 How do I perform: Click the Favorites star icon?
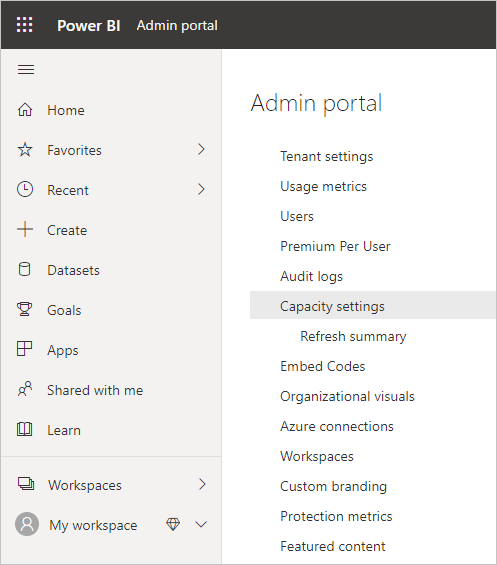pyautogui.click(x=25, y=150)
